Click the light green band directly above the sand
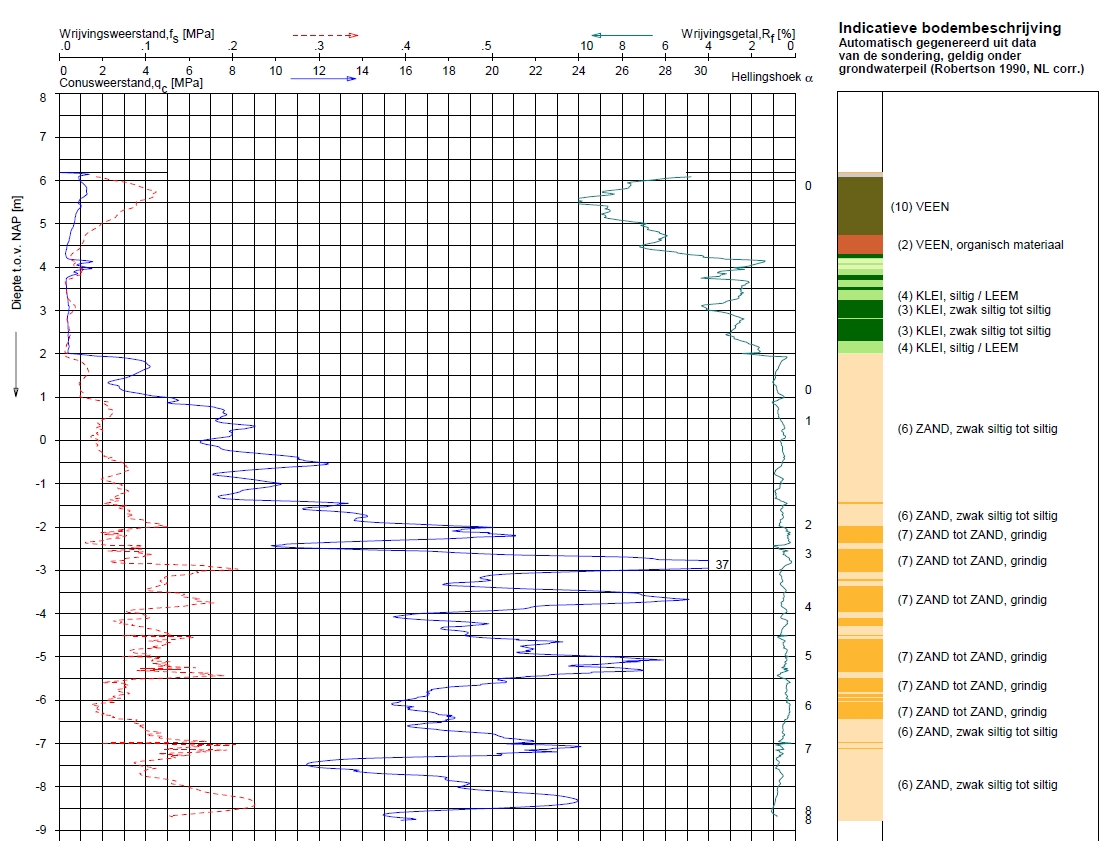 click(x=860, y=347)
